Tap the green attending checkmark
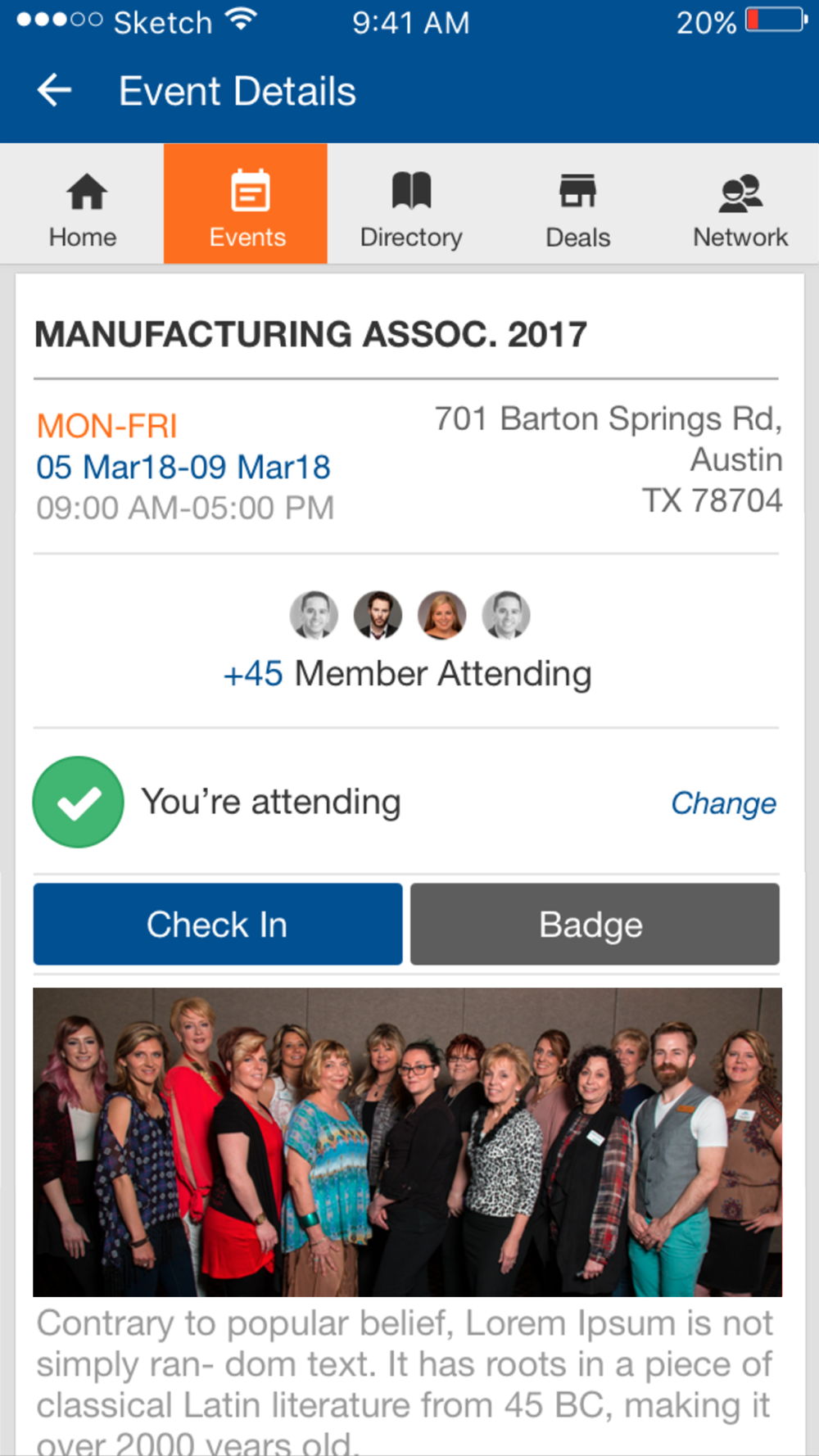 pyautogui.click(x=79, y=802)
